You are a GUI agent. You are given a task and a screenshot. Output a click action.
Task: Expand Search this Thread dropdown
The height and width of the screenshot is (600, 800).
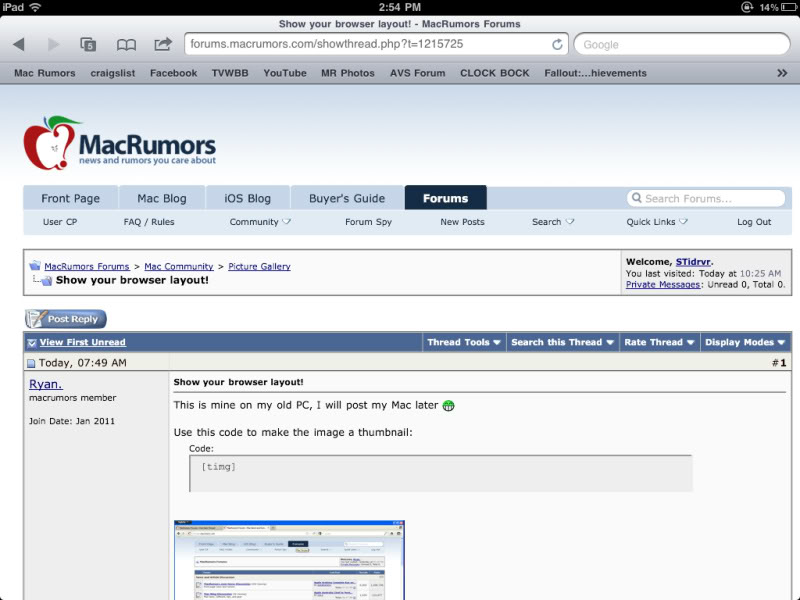(562, 342)
